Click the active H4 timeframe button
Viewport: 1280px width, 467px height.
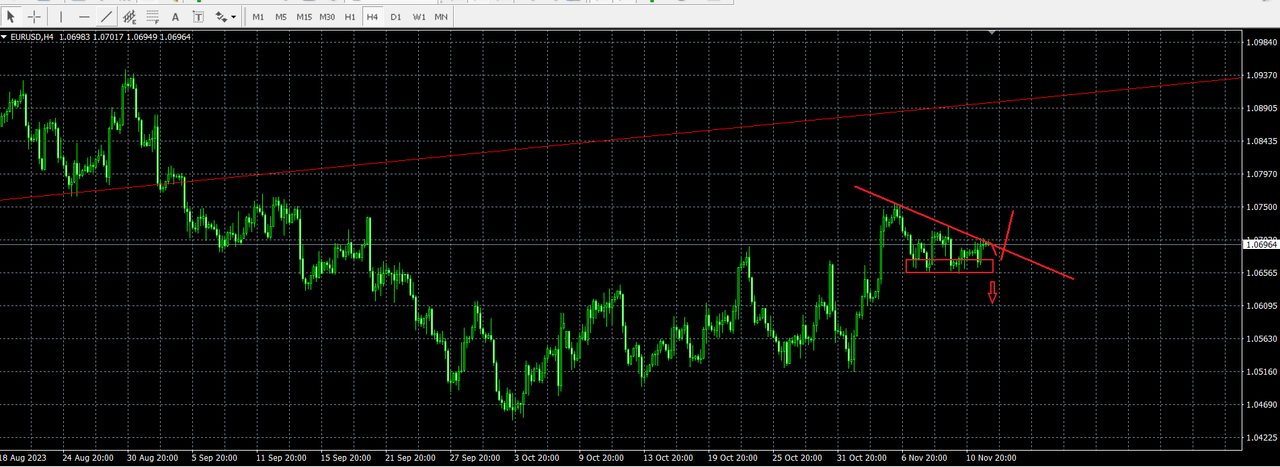(372, 16)
